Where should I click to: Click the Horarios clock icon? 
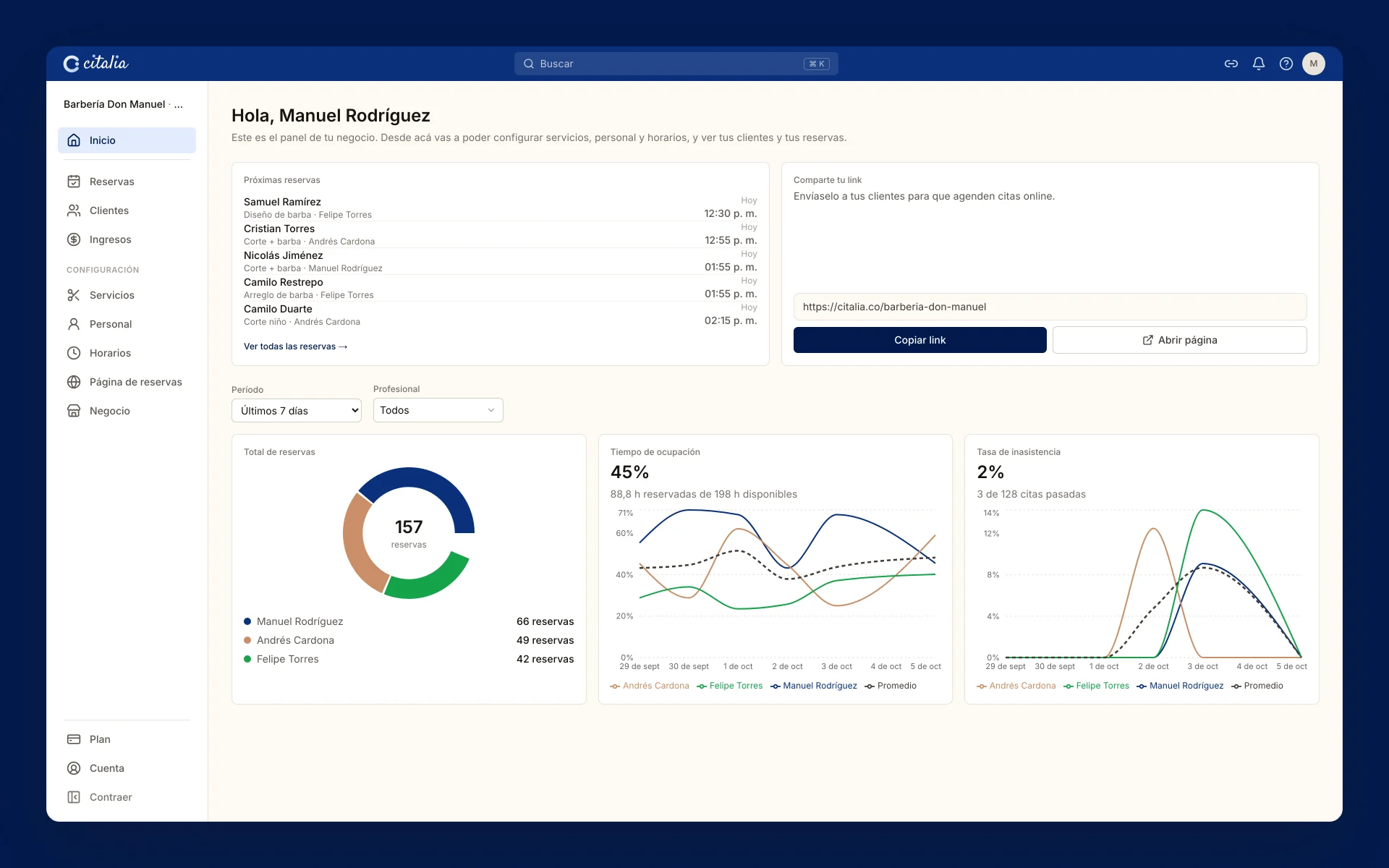[74, 353]
